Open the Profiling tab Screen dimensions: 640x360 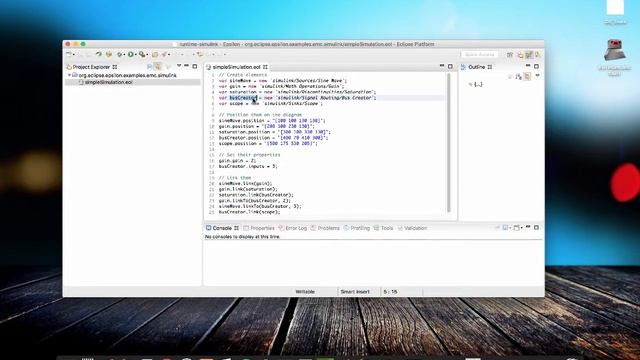(356, 228)
